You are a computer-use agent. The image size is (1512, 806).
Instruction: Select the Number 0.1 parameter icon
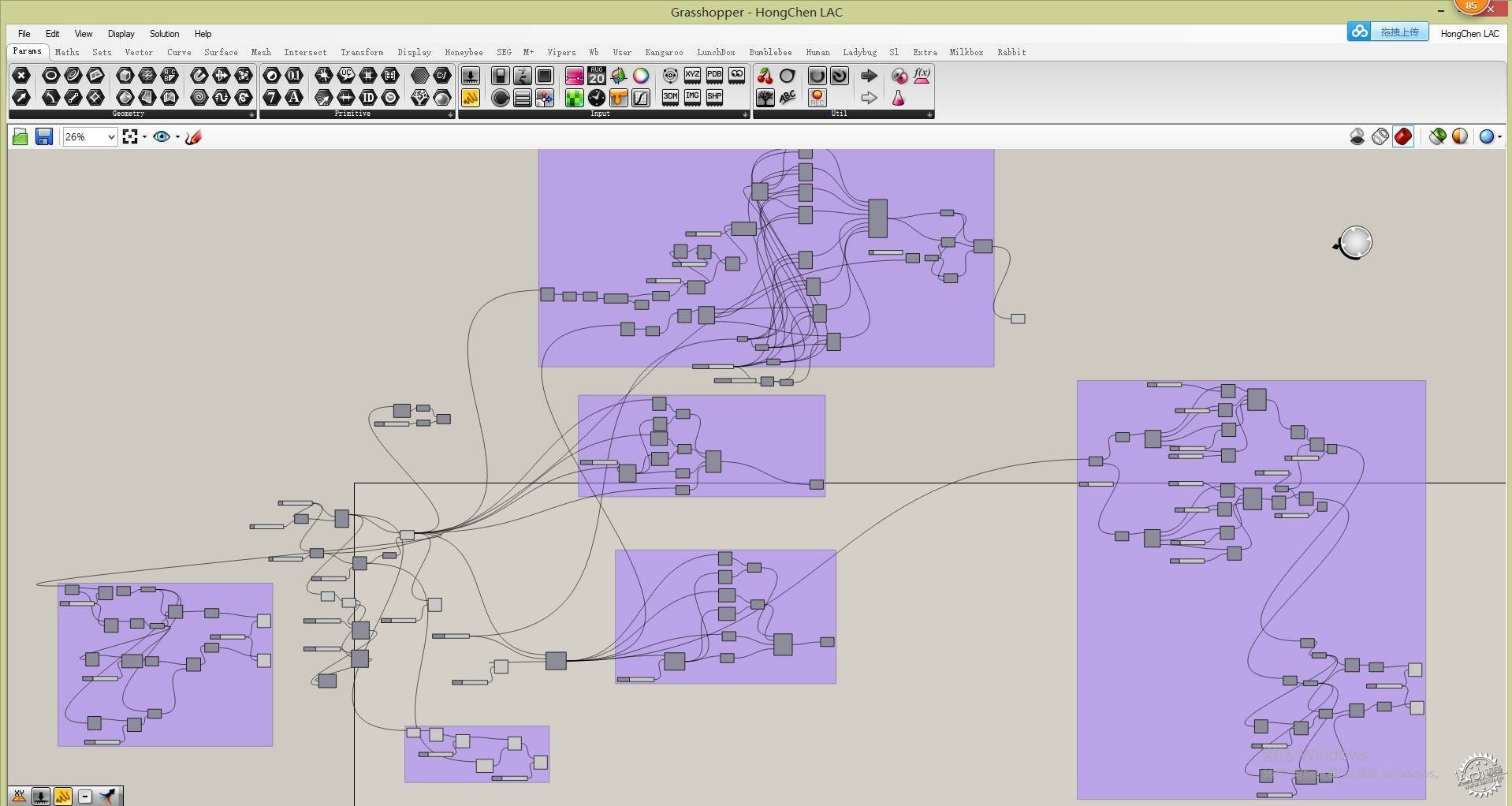294,76
